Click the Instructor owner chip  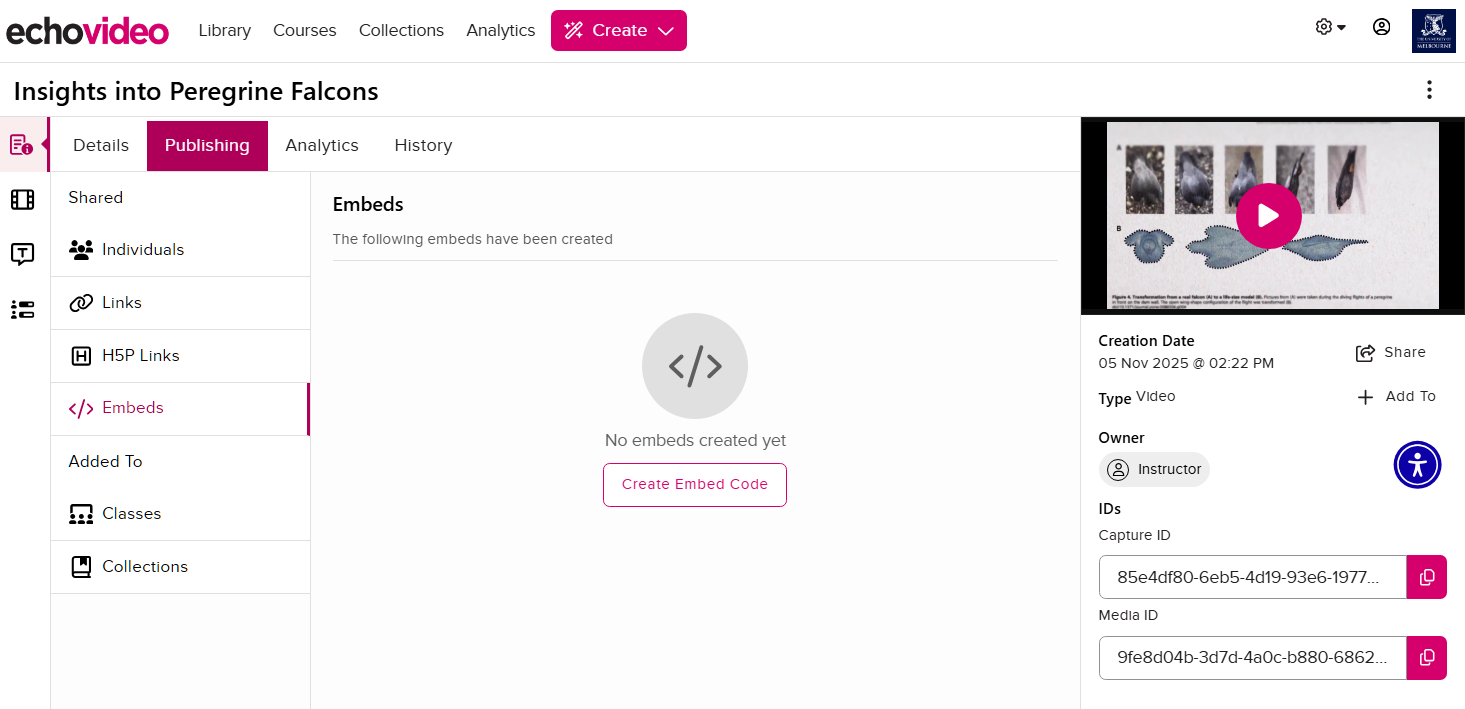(1154, 469)
